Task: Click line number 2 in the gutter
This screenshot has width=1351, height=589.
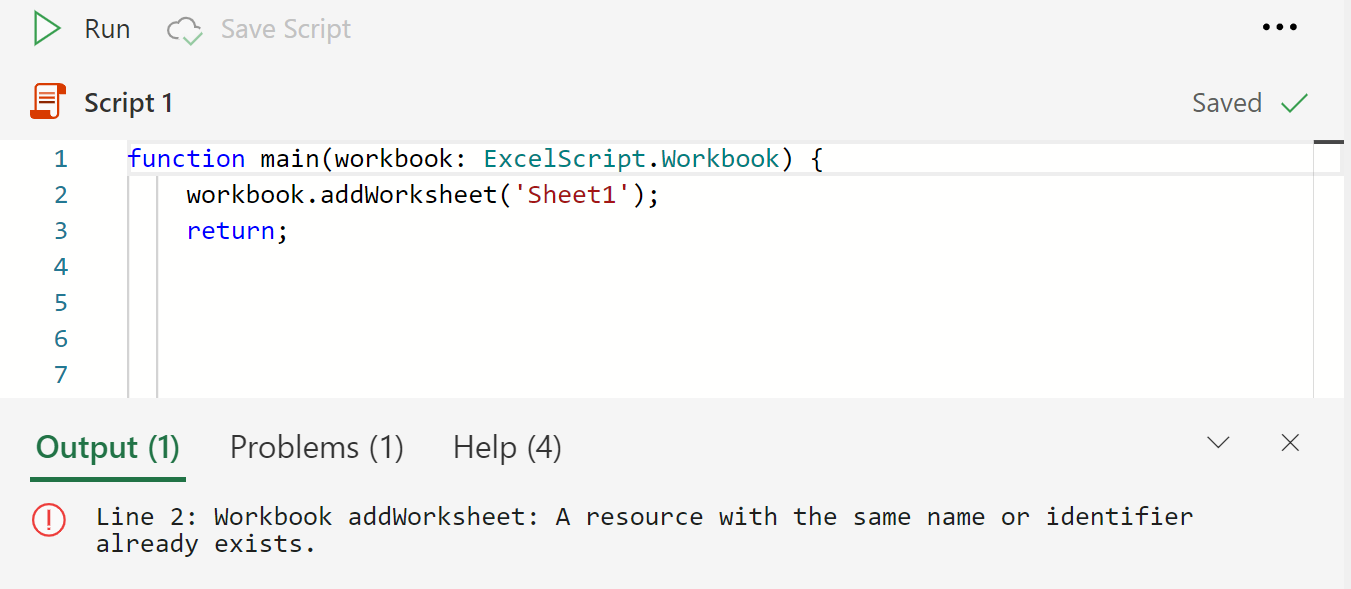Action: point(60,194)
